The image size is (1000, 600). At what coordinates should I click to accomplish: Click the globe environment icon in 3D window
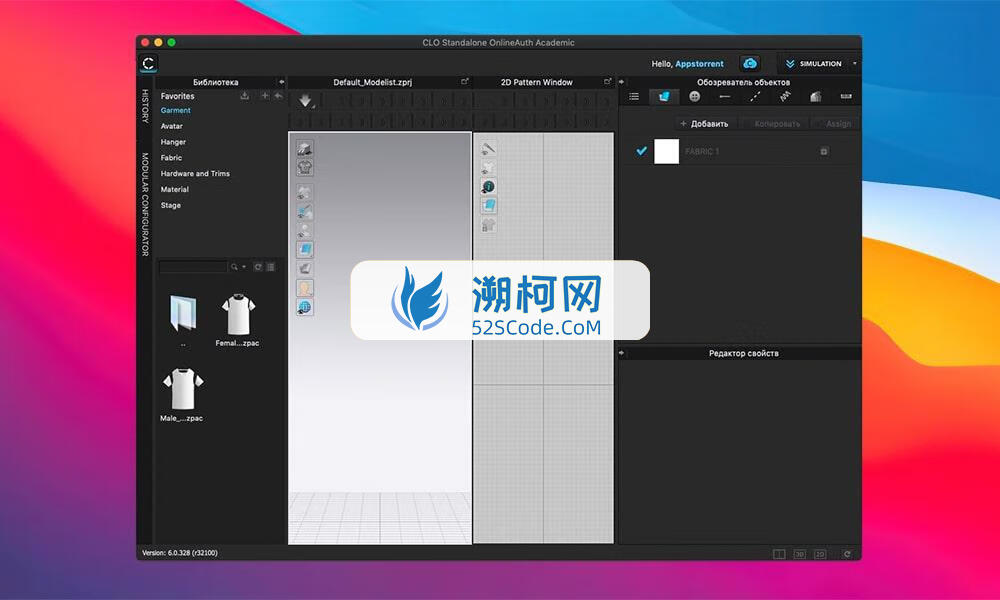click(305, 307)
